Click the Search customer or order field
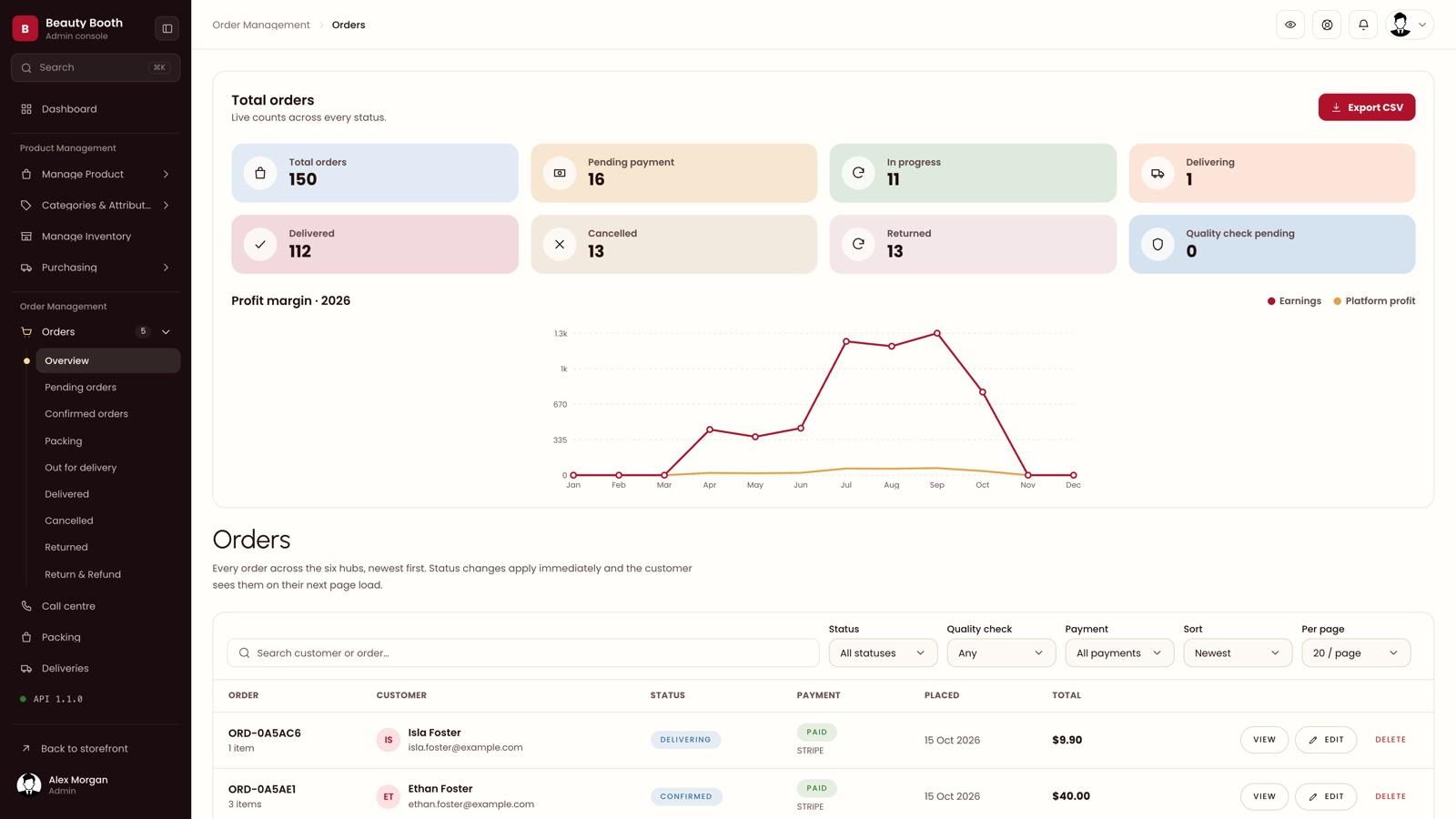1456x819 pixels. 523,652
